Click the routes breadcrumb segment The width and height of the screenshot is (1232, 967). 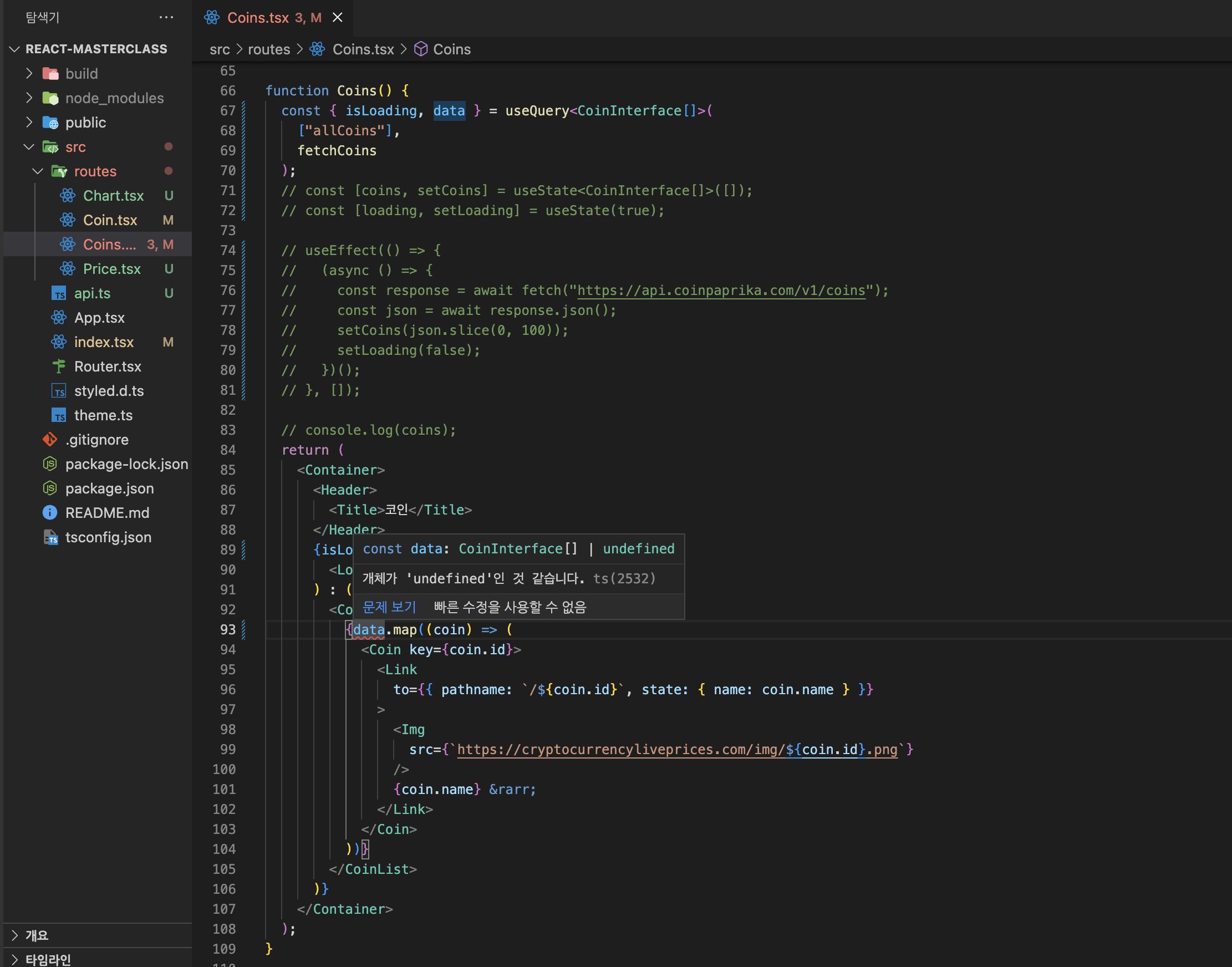(x=268, y=49)
